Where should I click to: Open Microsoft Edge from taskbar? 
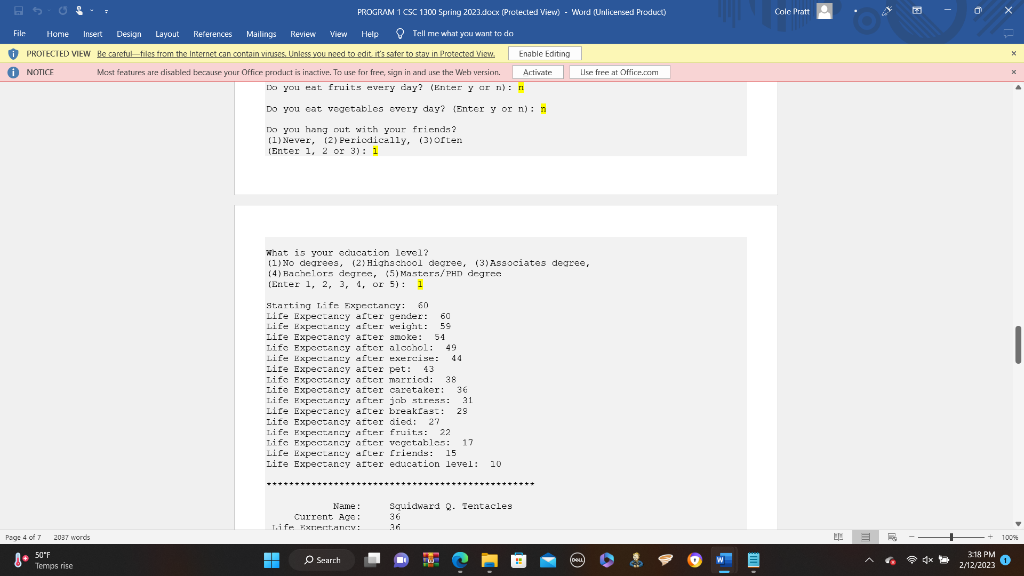pyautogui.click(x=460, y=560)
